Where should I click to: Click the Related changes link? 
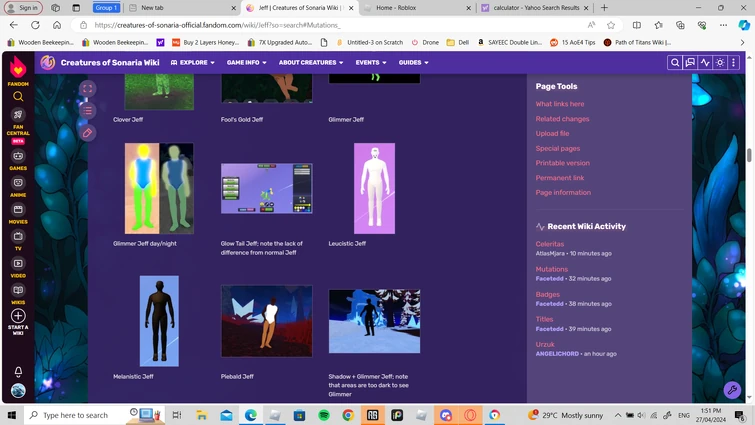562,119
